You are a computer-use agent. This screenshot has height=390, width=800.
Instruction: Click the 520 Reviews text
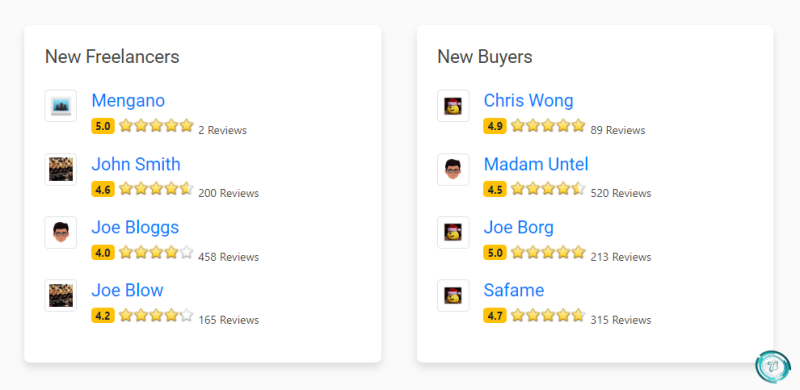621,193
